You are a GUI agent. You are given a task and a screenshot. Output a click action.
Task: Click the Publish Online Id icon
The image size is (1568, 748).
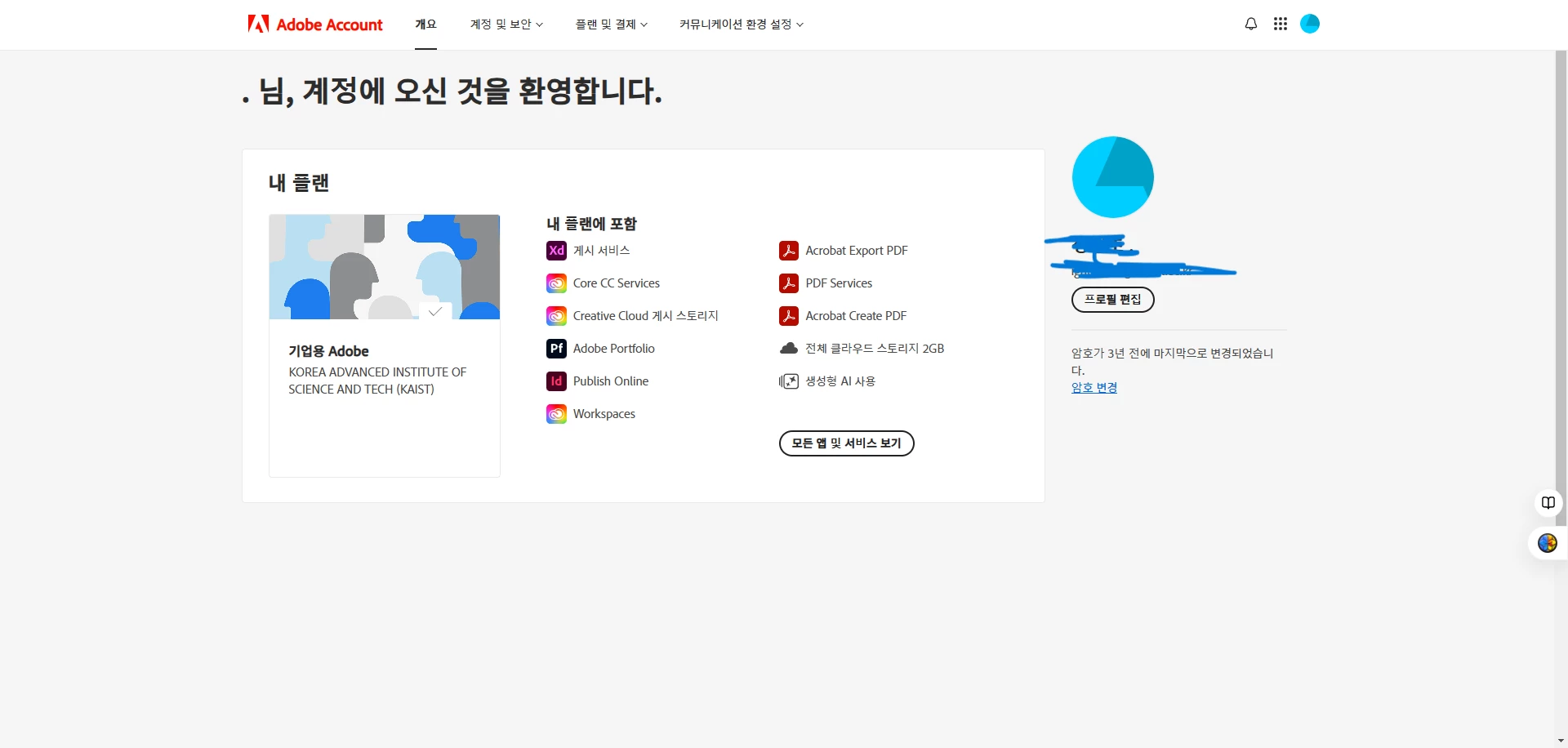tap(556, 381)
